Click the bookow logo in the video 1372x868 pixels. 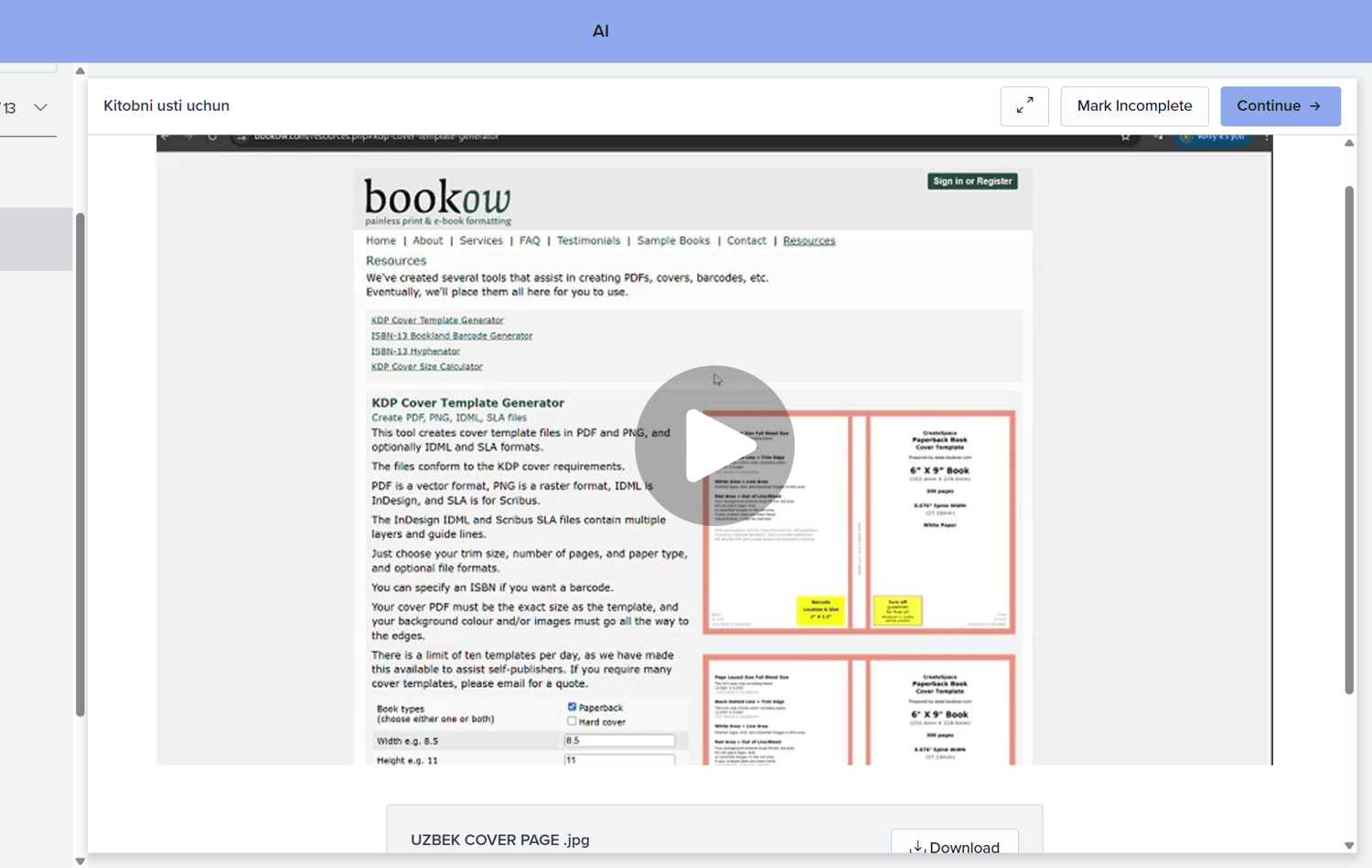[x=437, y=201]
